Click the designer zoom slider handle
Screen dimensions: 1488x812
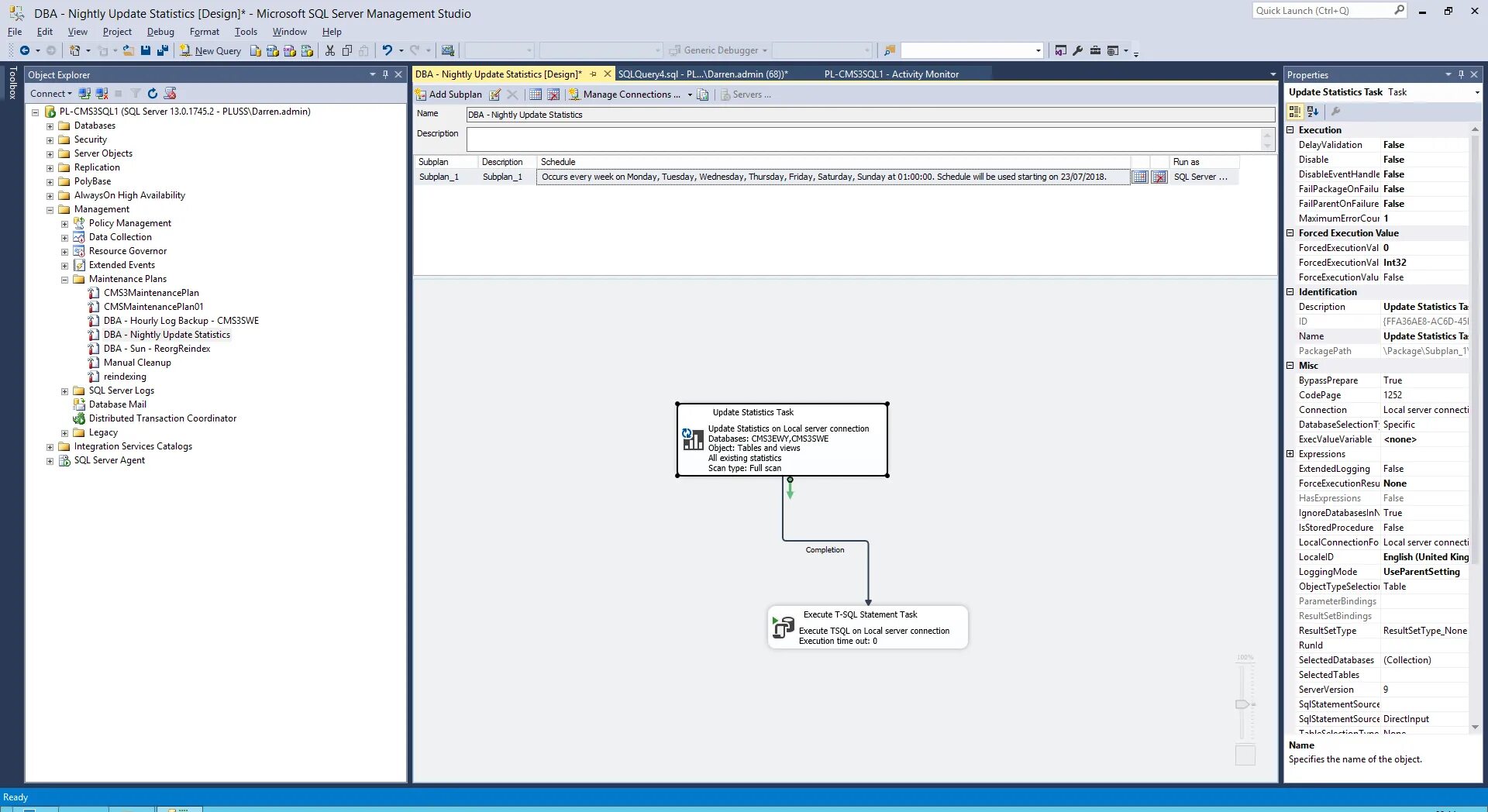point(1242,704)
